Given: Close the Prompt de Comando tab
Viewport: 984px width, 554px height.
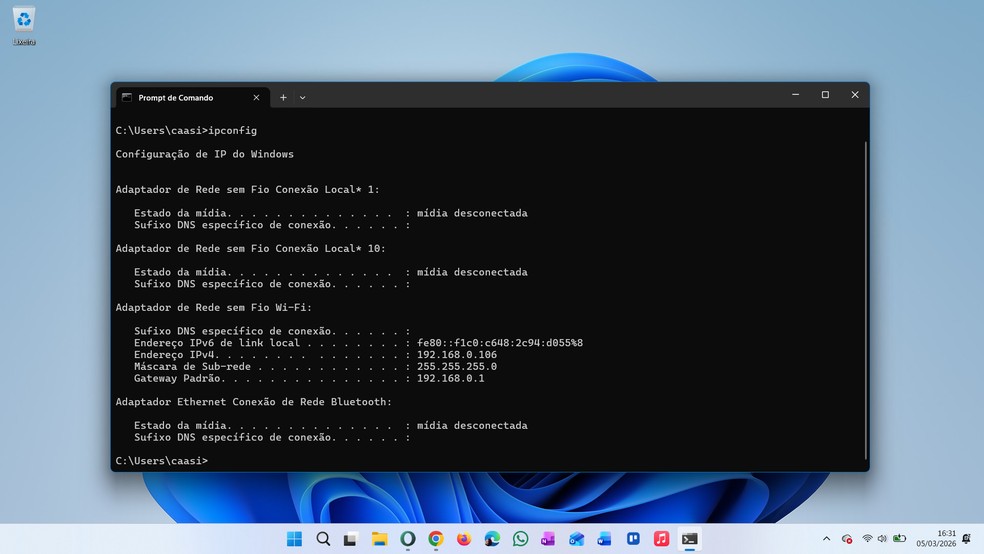Looking at the screenshot, I should 256,97.
